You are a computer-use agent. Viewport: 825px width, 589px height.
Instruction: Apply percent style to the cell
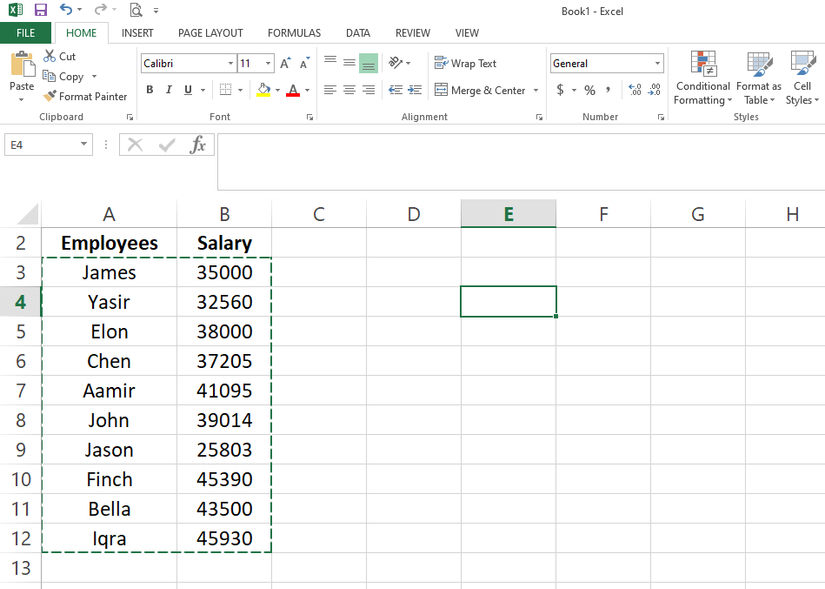tap(590, 90)
